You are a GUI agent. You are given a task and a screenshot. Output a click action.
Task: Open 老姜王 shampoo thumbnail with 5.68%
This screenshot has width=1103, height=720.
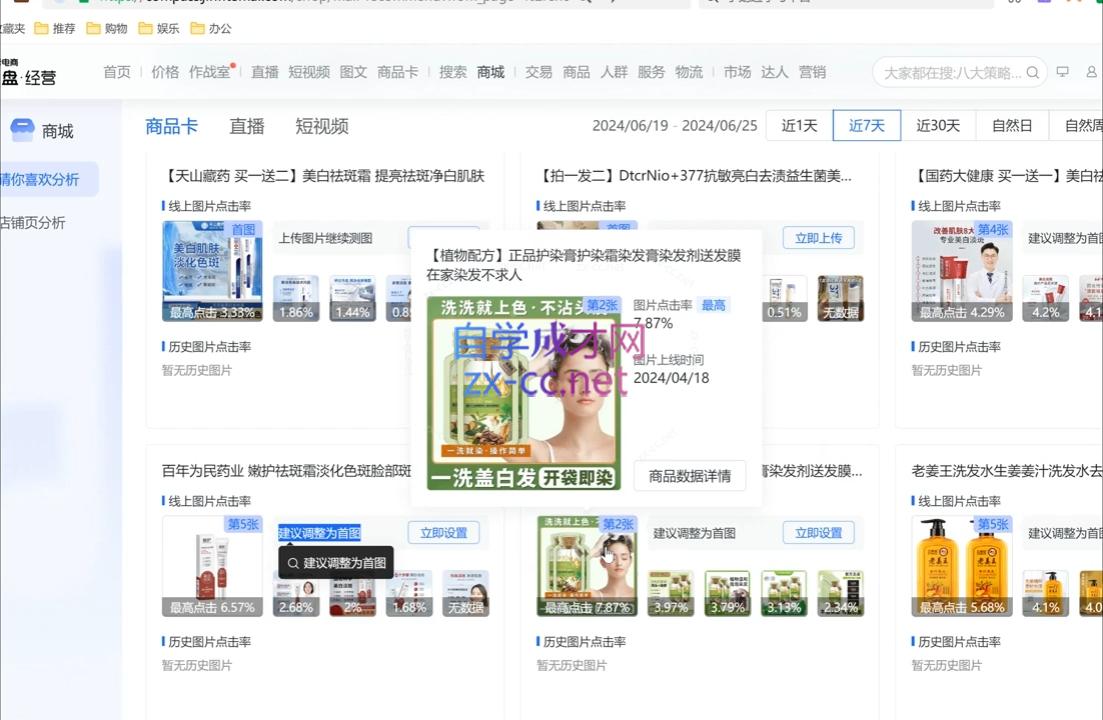[962, 566]
